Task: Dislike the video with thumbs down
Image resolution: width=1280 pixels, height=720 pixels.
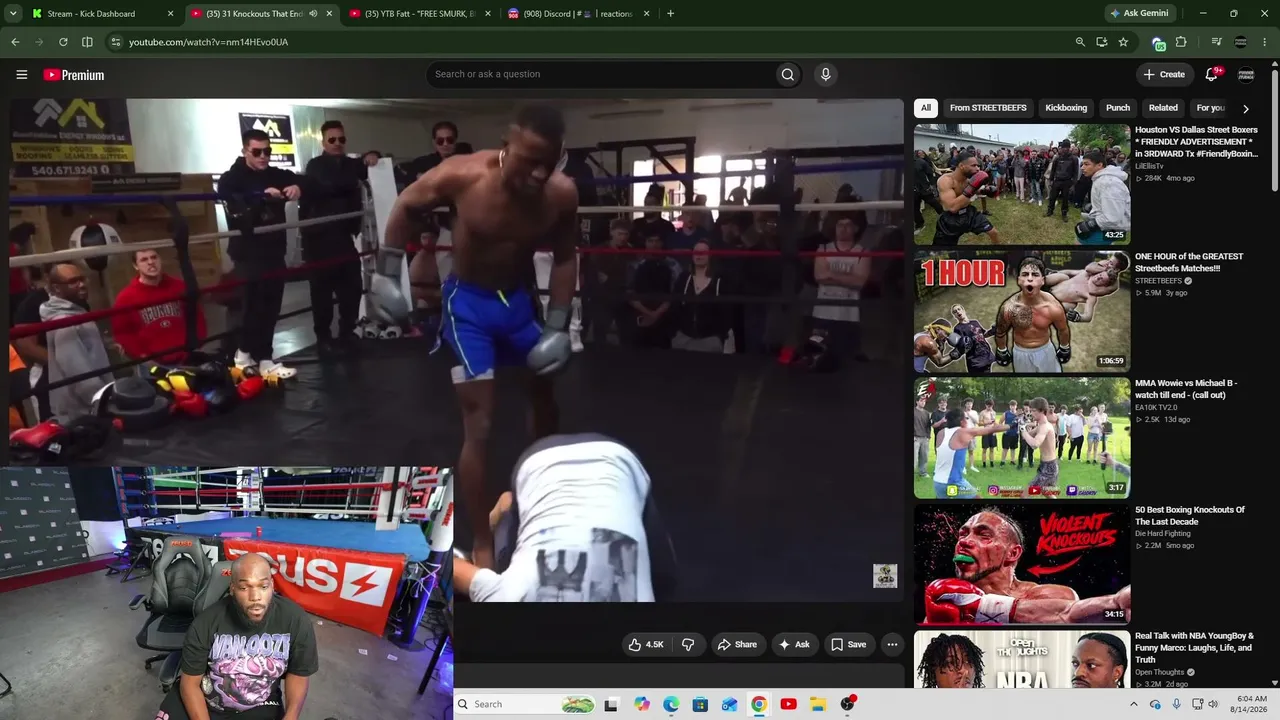Action: pyautogui.click(x=688, y=645)
